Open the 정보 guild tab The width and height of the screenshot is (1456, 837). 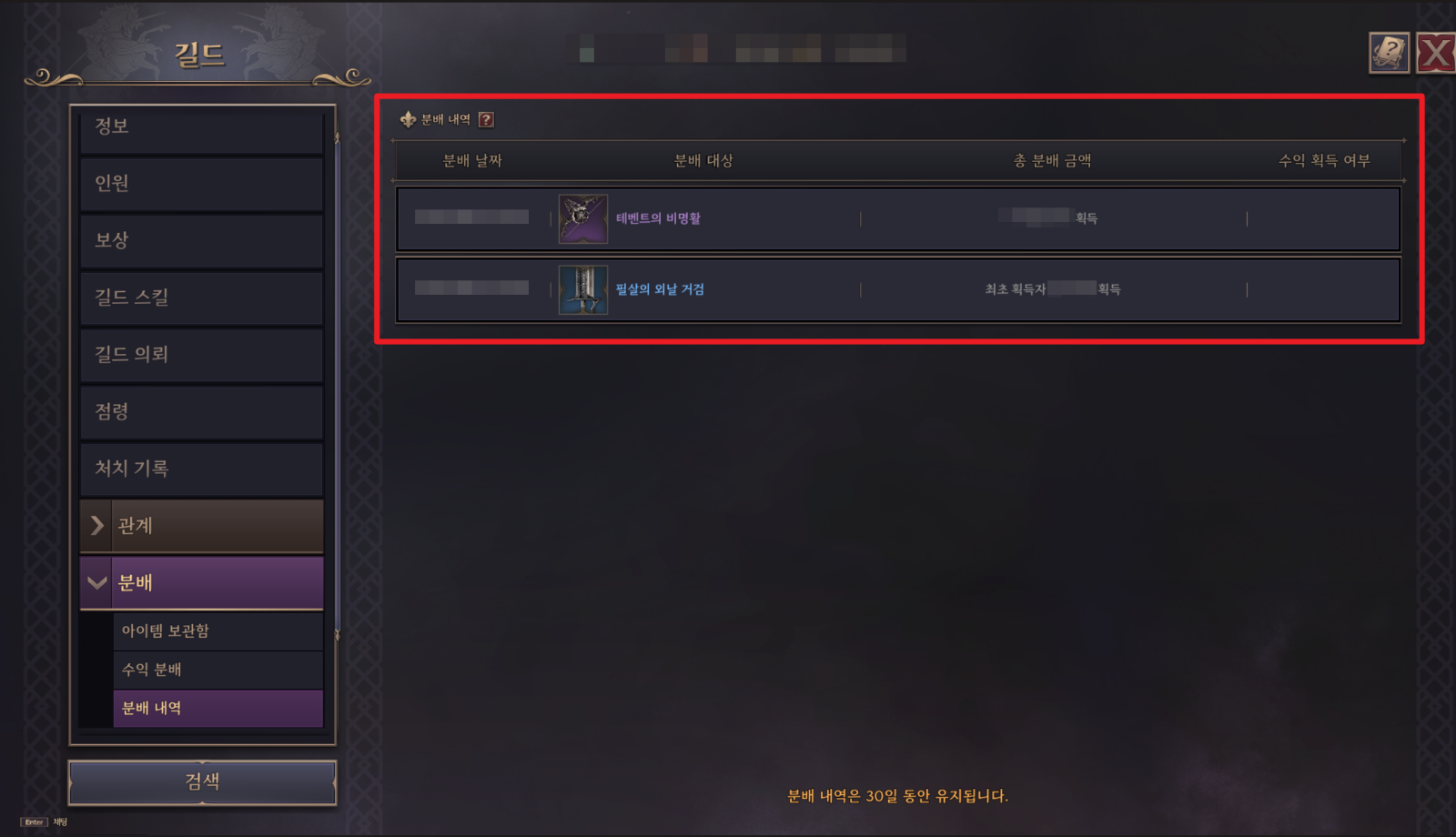202,129
